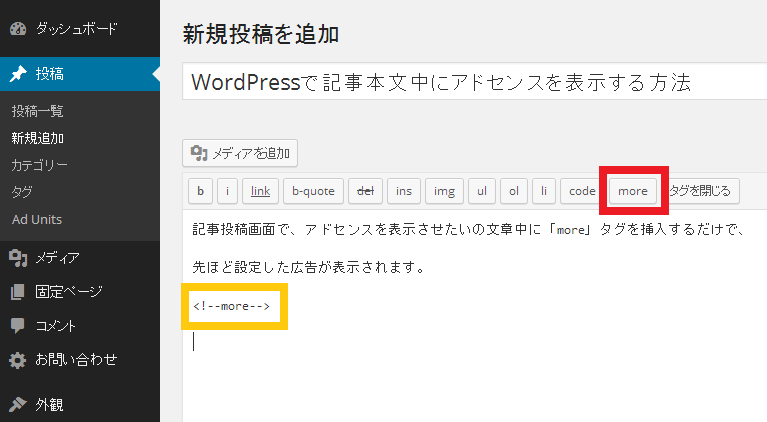Open the 投稿 menu
767x422 pixels.
[x=80, y=74]
